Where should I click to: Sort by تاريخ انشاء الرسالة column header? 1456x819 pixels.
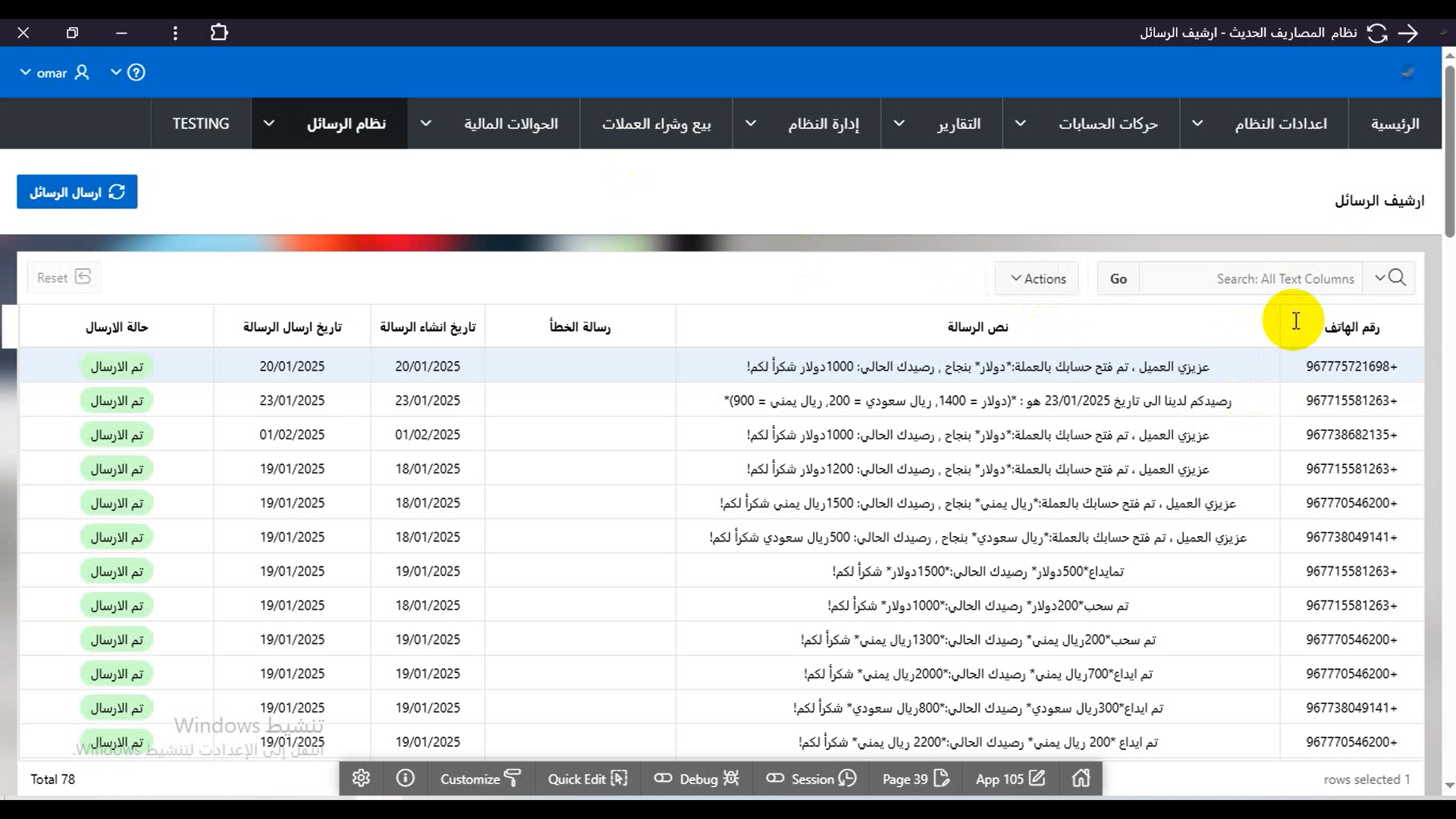[x=428, y=327]
